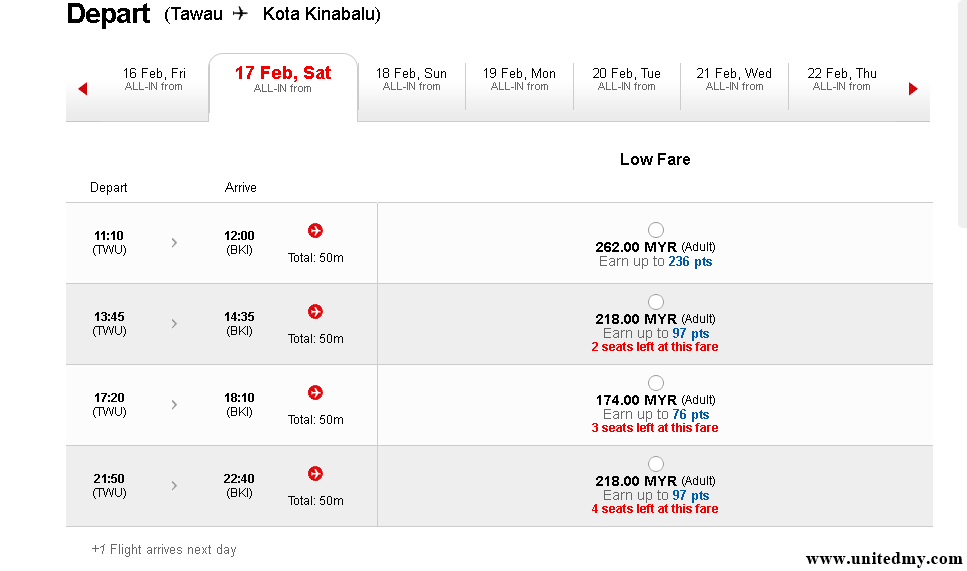The width and height of the screenshot is (967, 571).
Task: Click the chevron arrow in the 17:20 flight row
Action: (174, 404)
